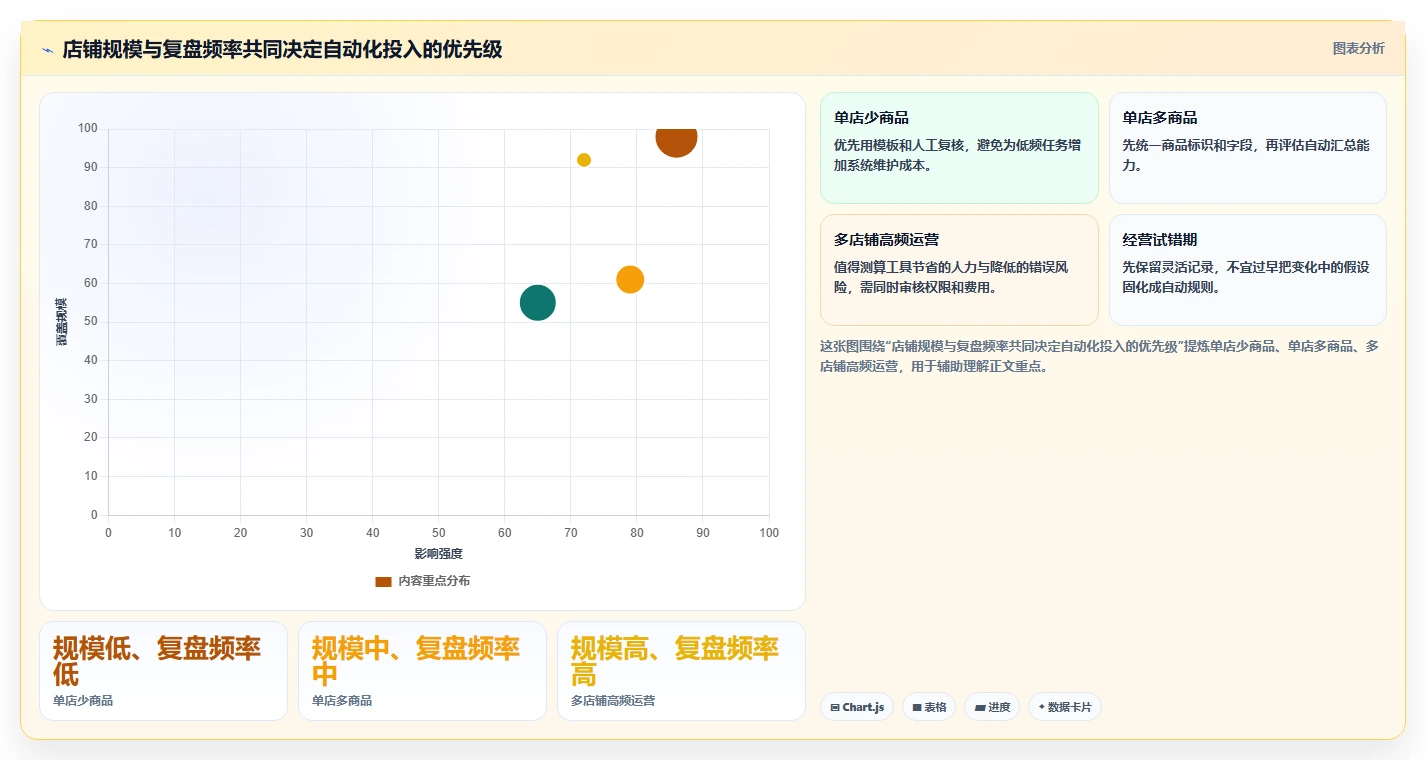Click the sparkle icon in 数据卡片 chip
Image resolution: width=1426 pixels, height=760 pixels.
(x=1042, y=707)
